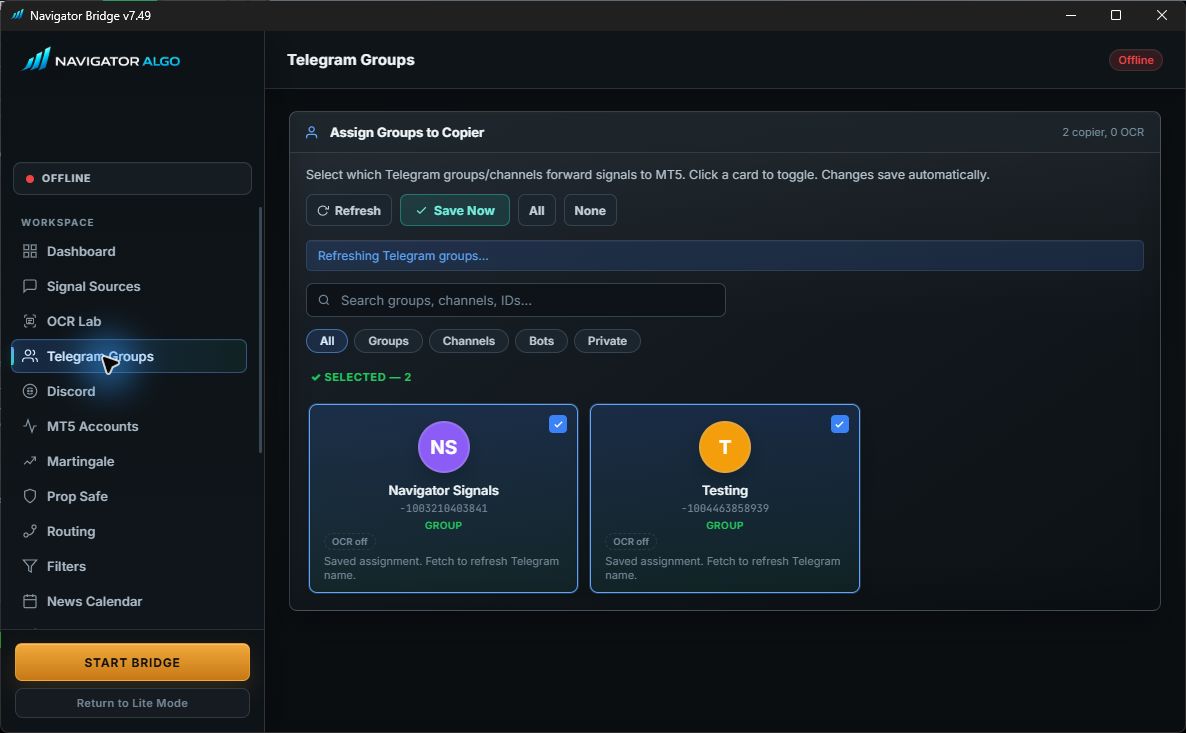Click Return to Lite Mode
1186x733 pixels.
pos(132,703)
